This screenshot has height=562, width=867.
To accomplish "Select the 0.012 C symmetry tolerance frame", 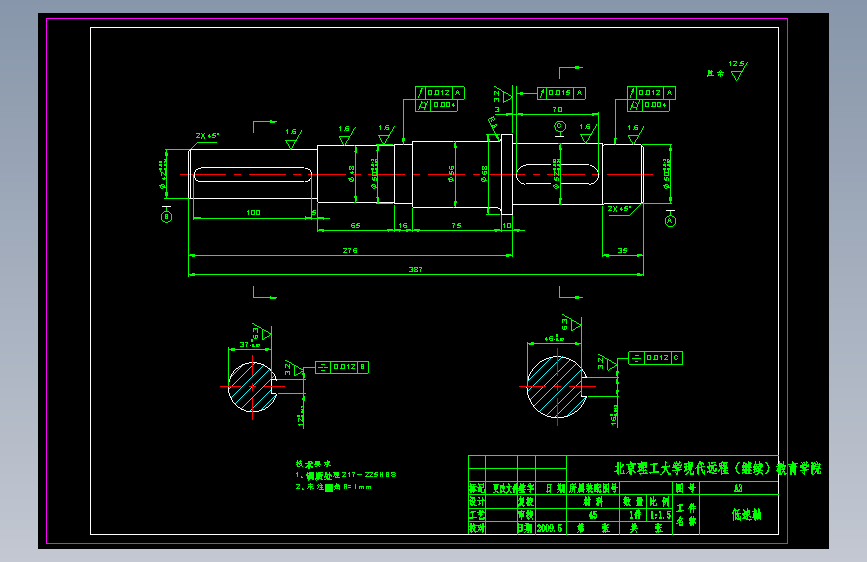I will click(x=656, y=358).
